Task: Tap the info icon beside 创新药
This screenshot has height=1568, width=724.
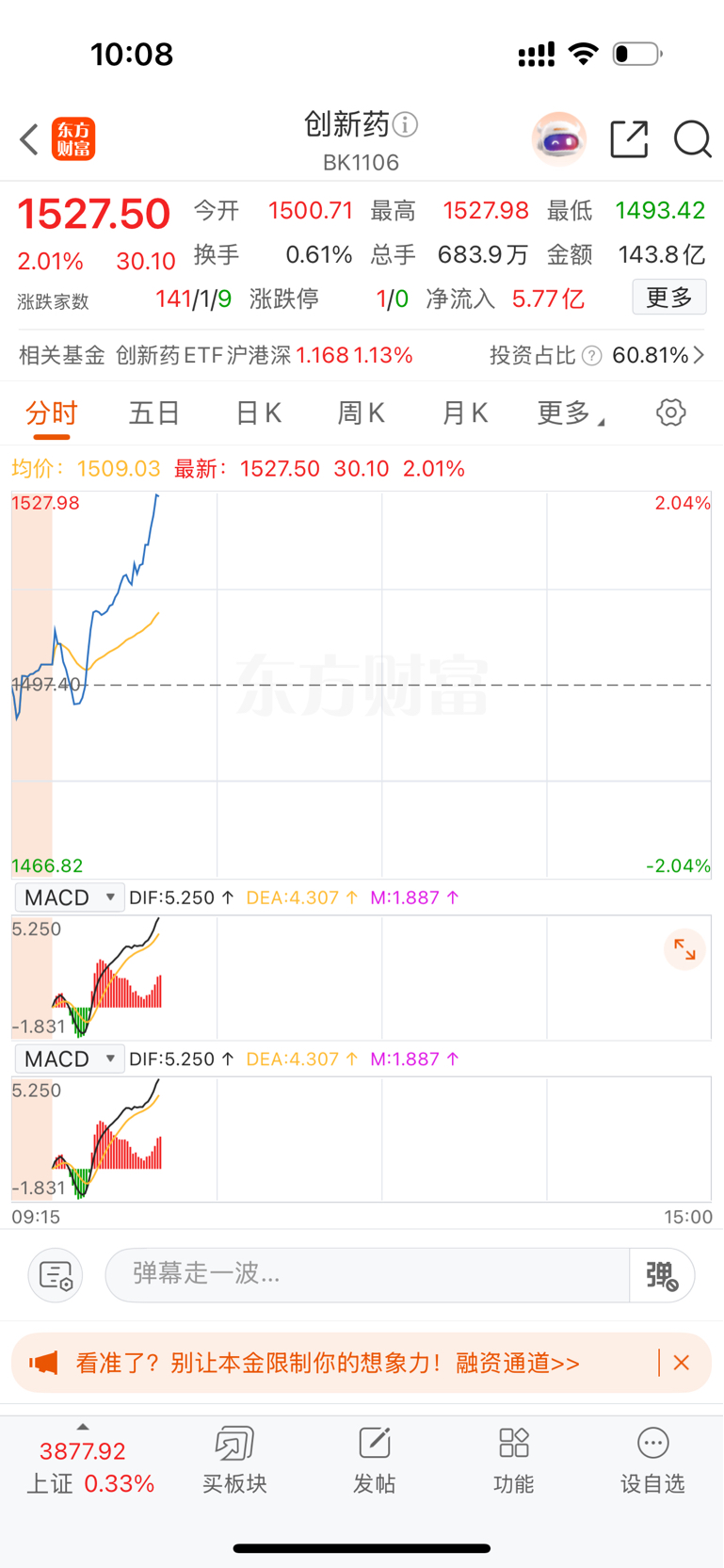Action: pyautogui.click(x=406, y=124)
